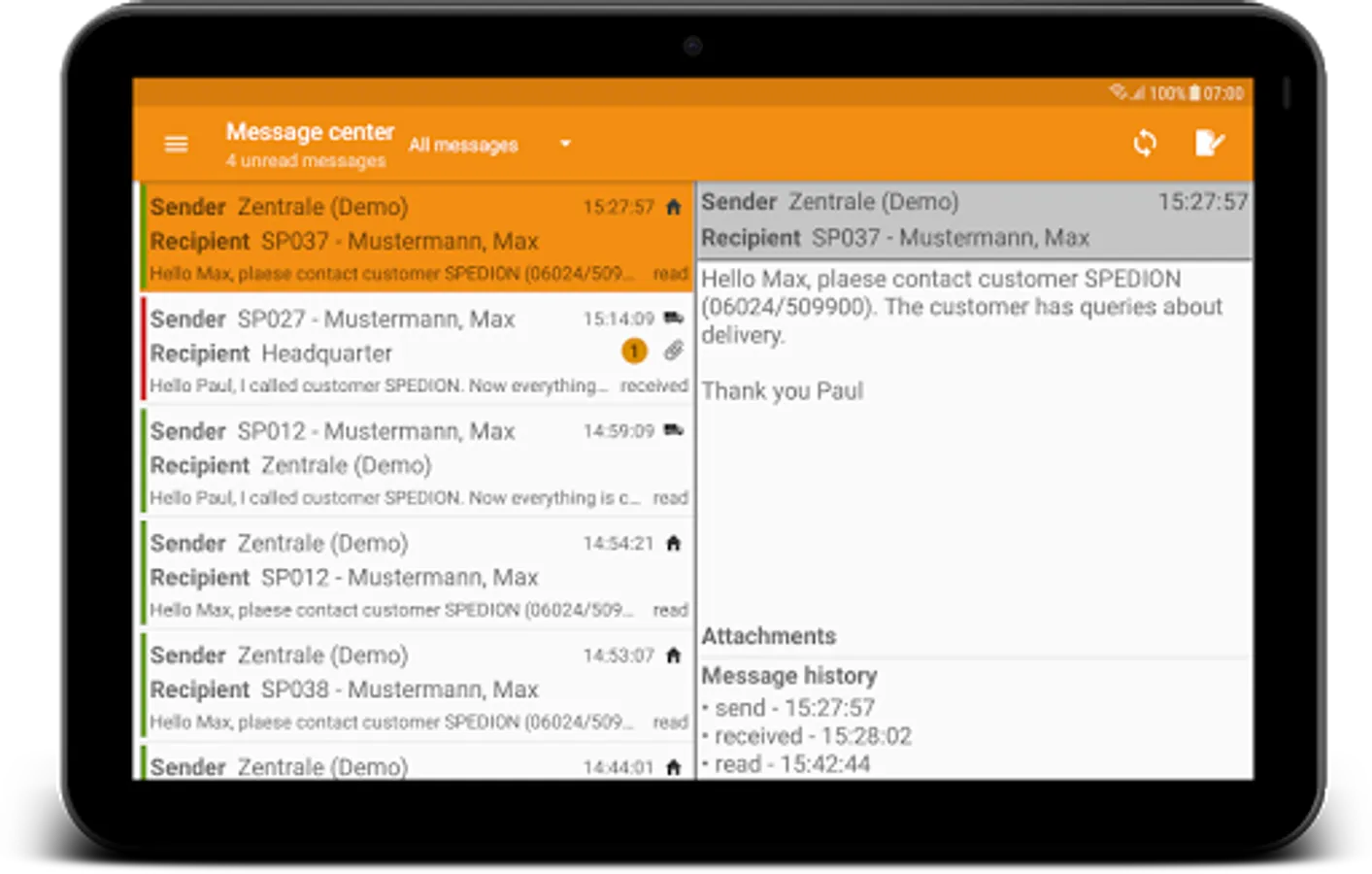Click the home icon on the 15:27:57 message
Viewport: 1372px width, 874px height.
[x=673, y=207]
